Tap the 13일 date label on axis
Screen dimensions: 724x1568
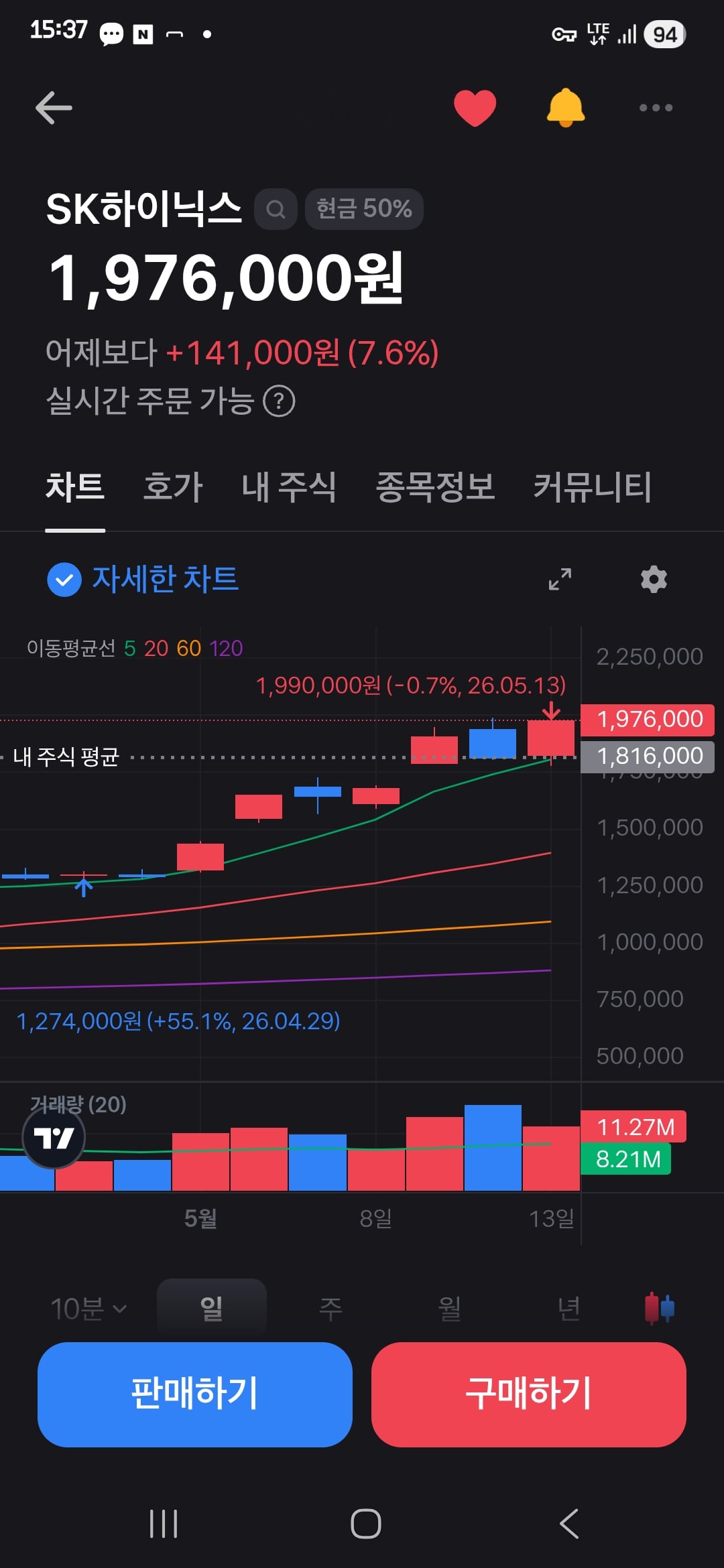coord(552,1218)
